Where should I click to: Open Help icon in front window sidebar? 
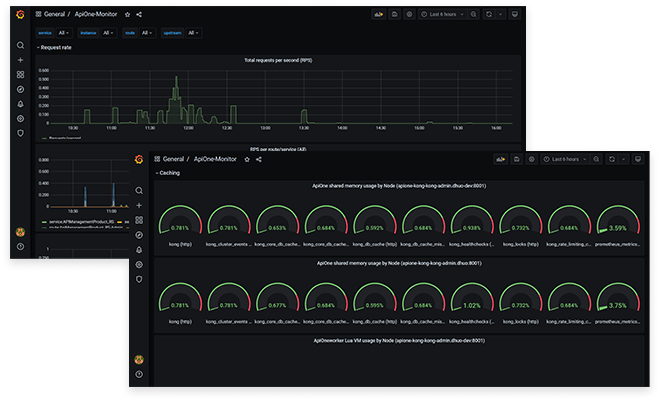pyautogui.click(x=139, y=374)
